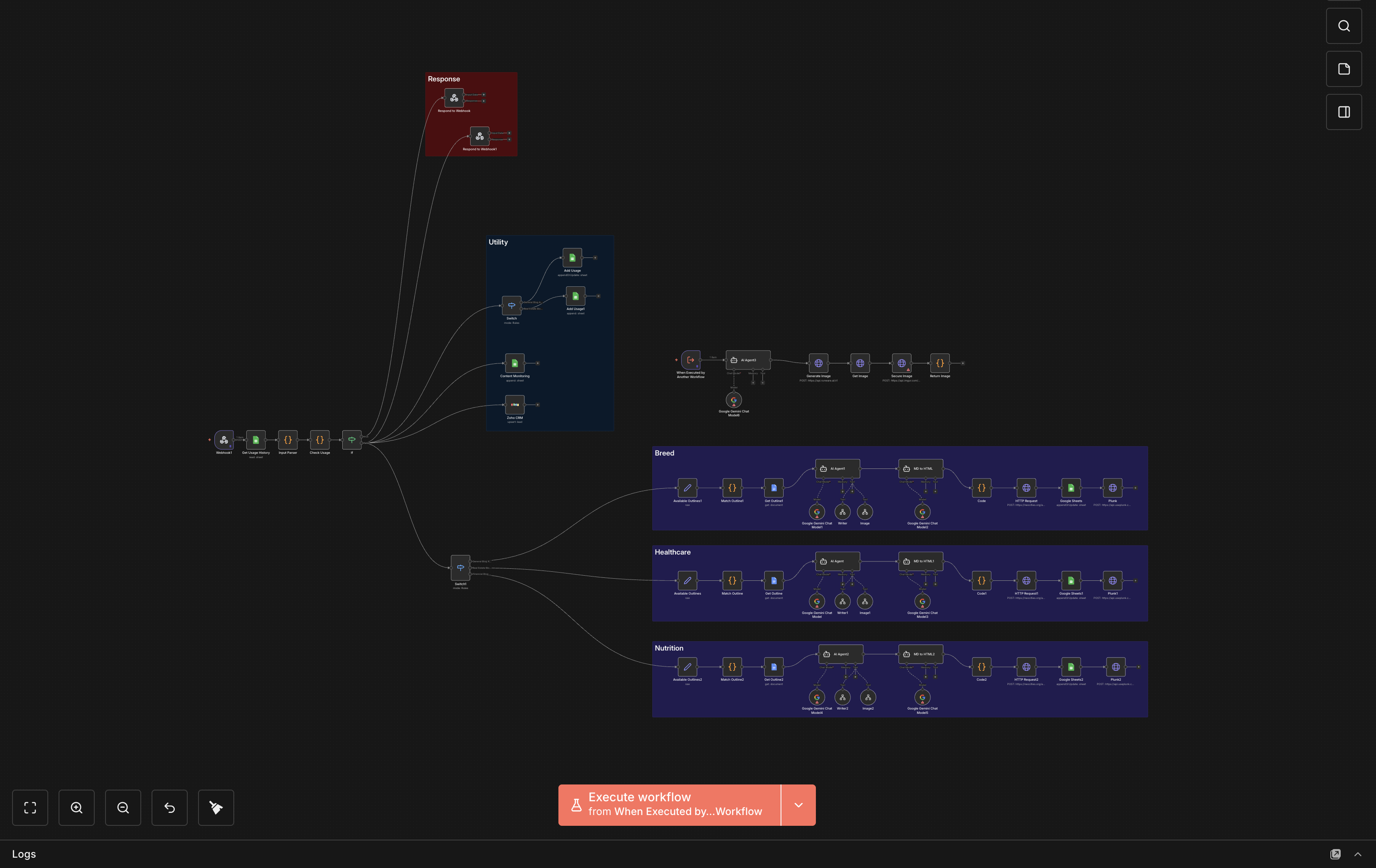This screenshot has height=868, width=1376.
Task: Add a sticky note via note icon
Action: [1343, 68]
